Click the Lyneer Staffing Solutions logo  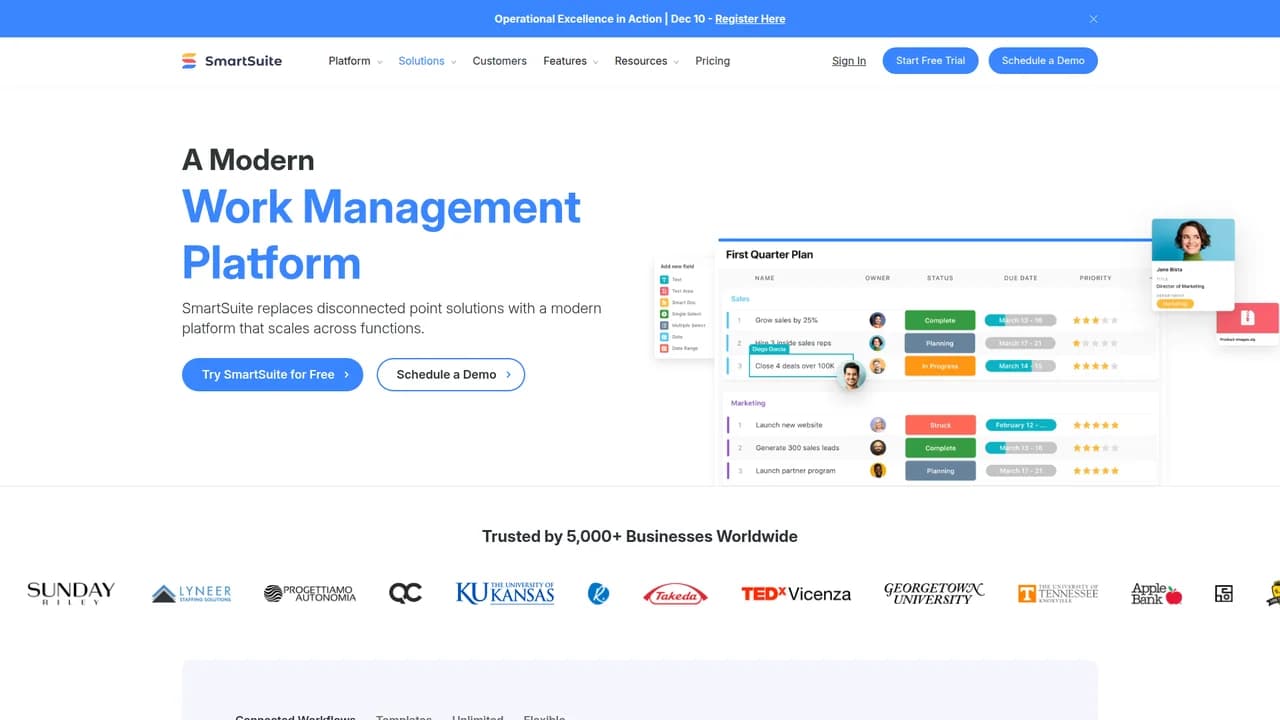click(192, 593)
